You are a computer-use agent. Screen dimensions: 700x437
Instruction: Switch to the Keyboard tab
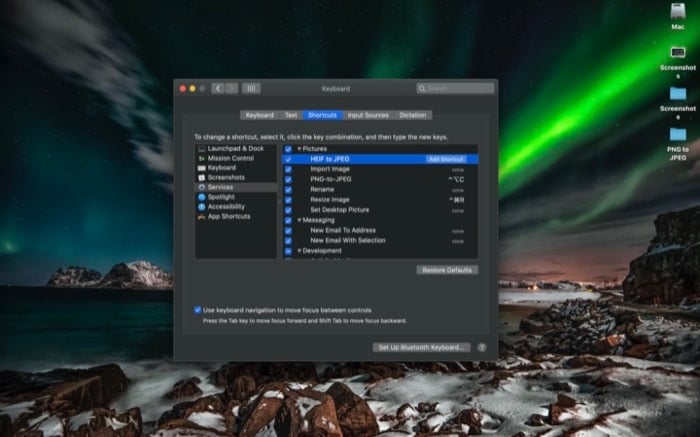pyautogui.click(x=259, y=115)
